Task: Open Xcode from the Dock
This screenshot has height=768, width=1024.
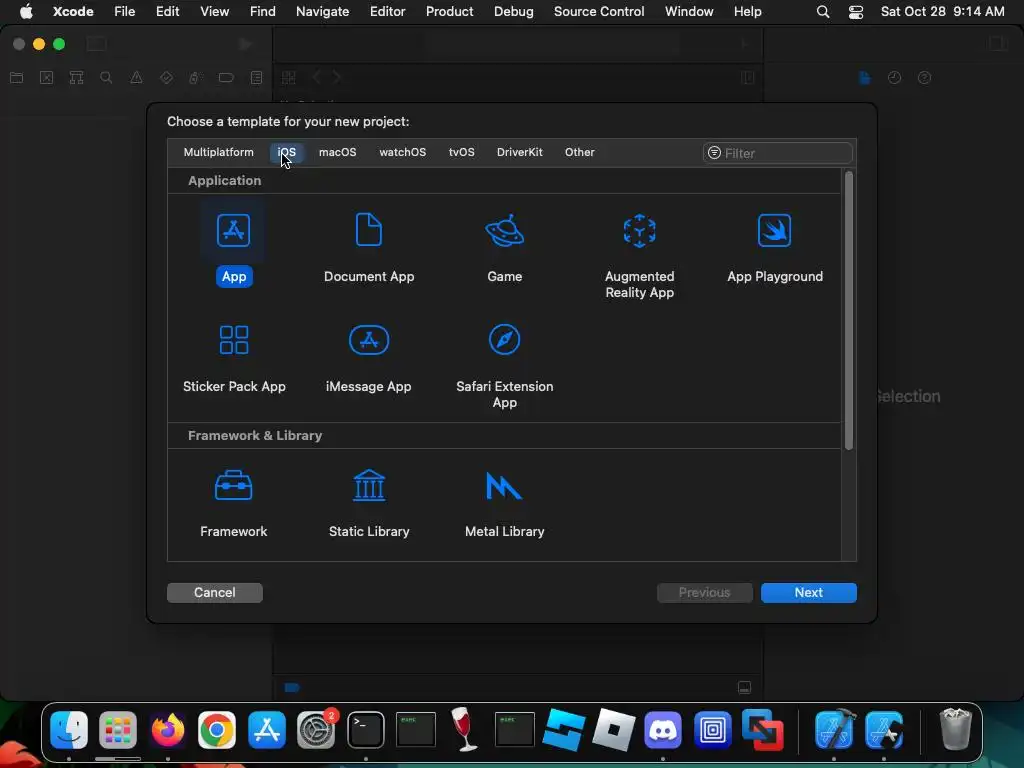Action: pyautogui.click(x=835, y=729)
